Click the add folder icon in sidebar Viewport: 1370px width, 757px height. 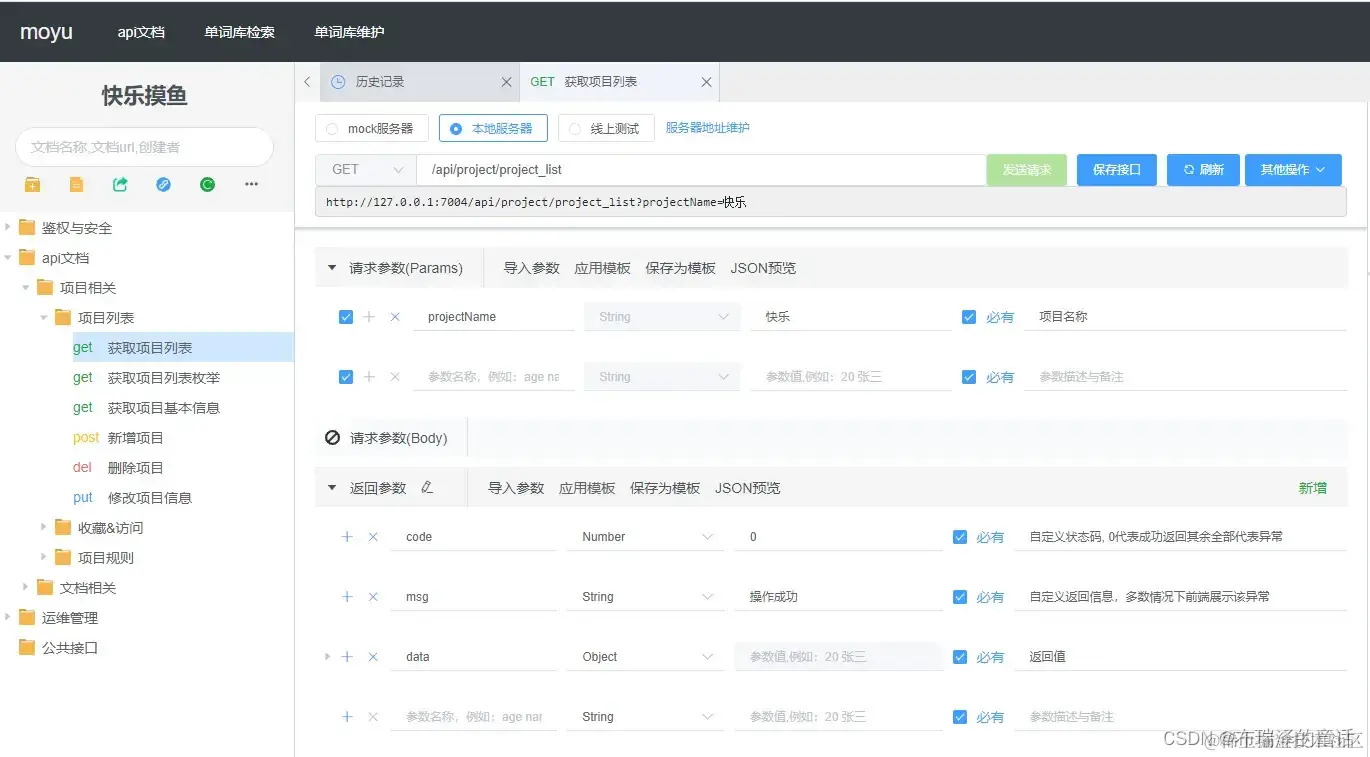pyautogui.click(x=31, y=184)
